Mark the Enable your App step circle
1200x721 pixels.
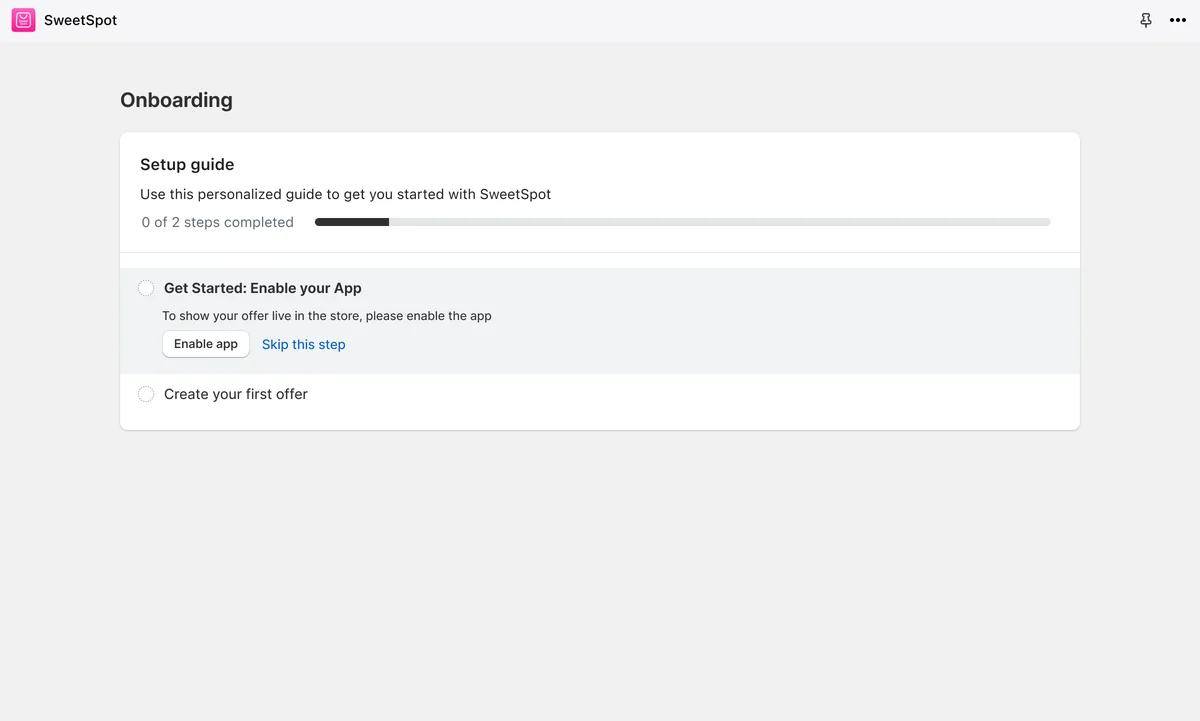(146, 288)
